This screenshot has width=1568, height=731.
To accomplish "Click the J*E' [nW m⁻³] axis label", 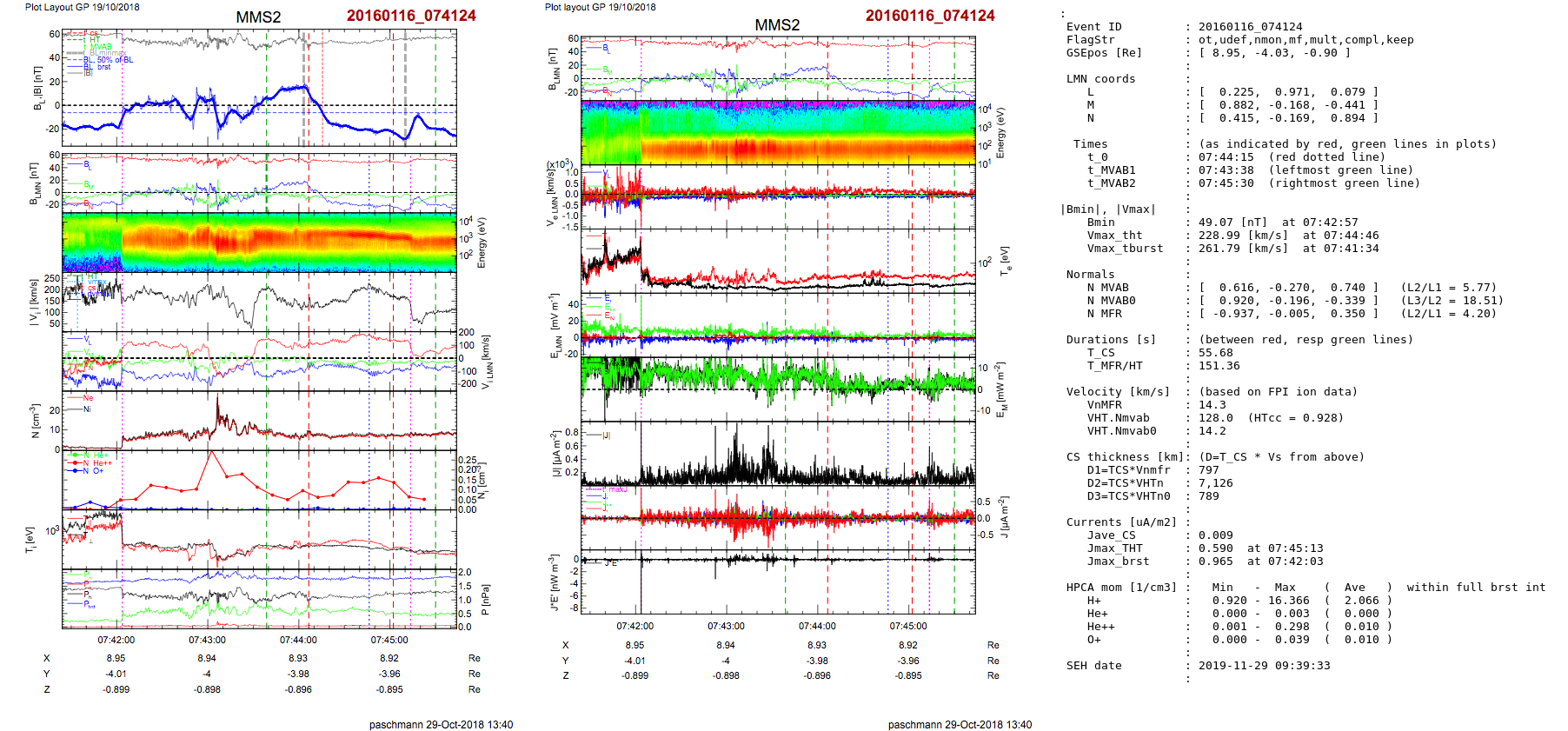I will [x=553, y=582].
